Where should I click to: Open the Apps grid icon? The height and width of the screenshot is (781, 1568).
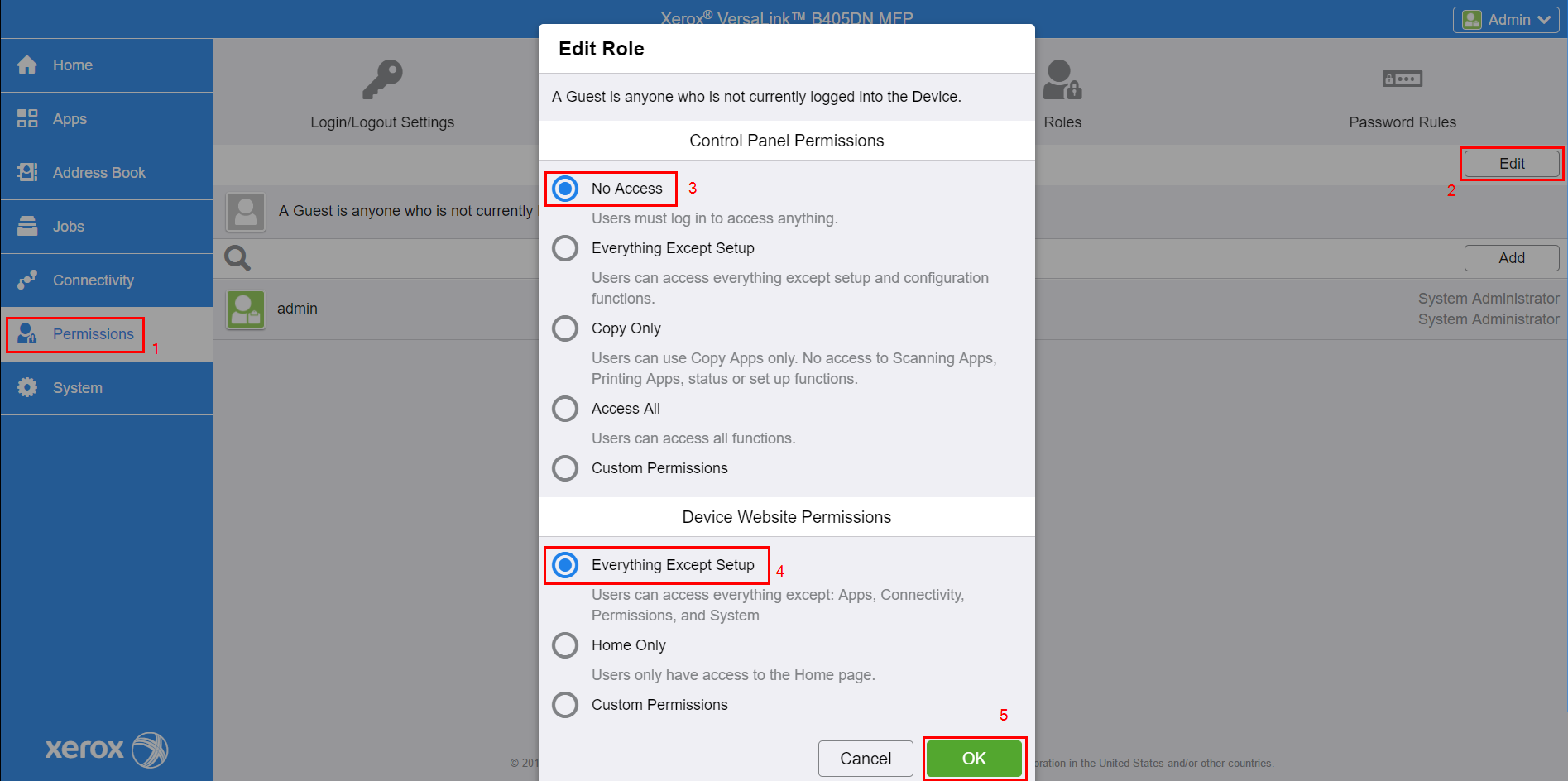(x=27, y=119)
